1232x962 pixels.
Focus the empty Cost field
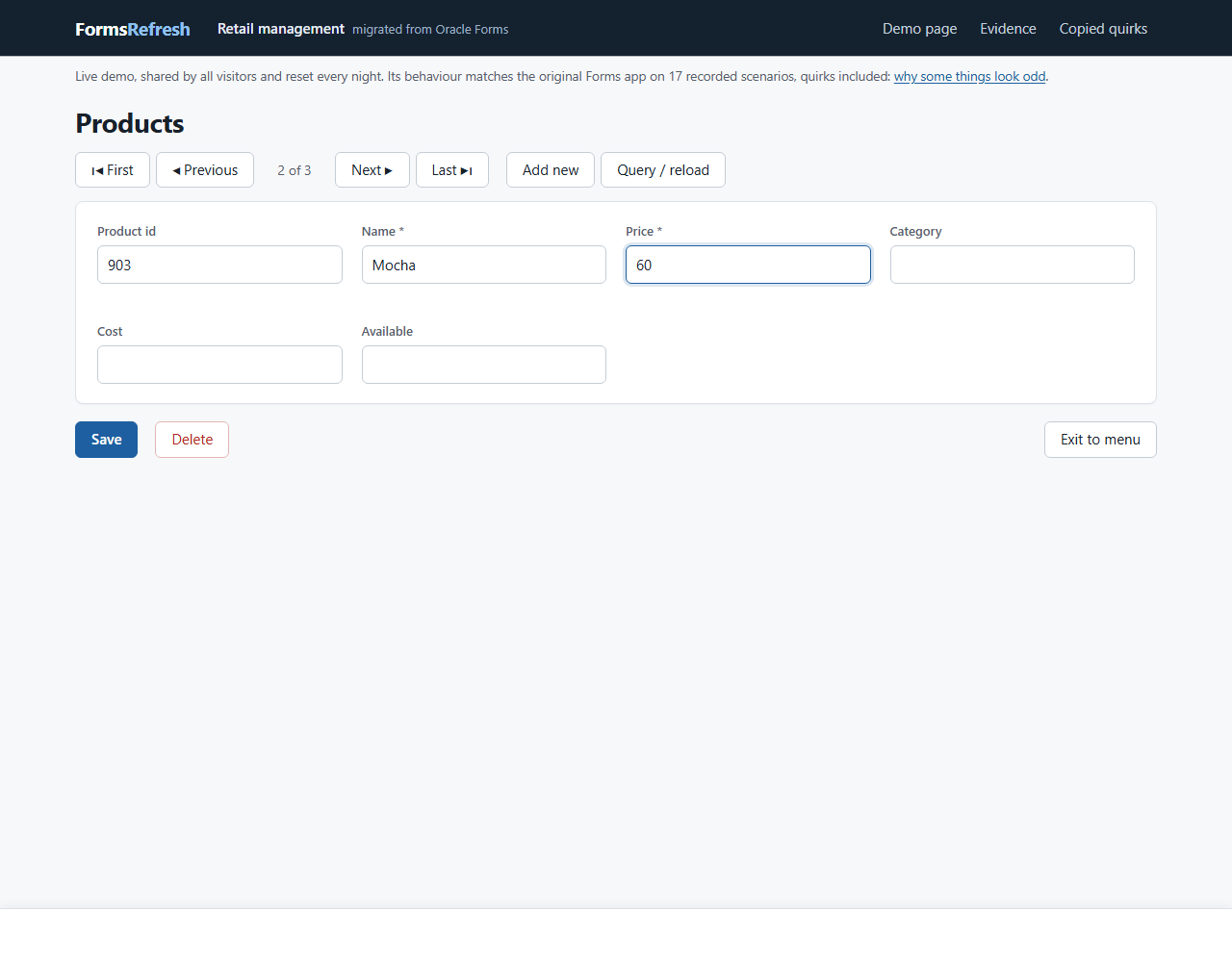click(x=219, y=365)
